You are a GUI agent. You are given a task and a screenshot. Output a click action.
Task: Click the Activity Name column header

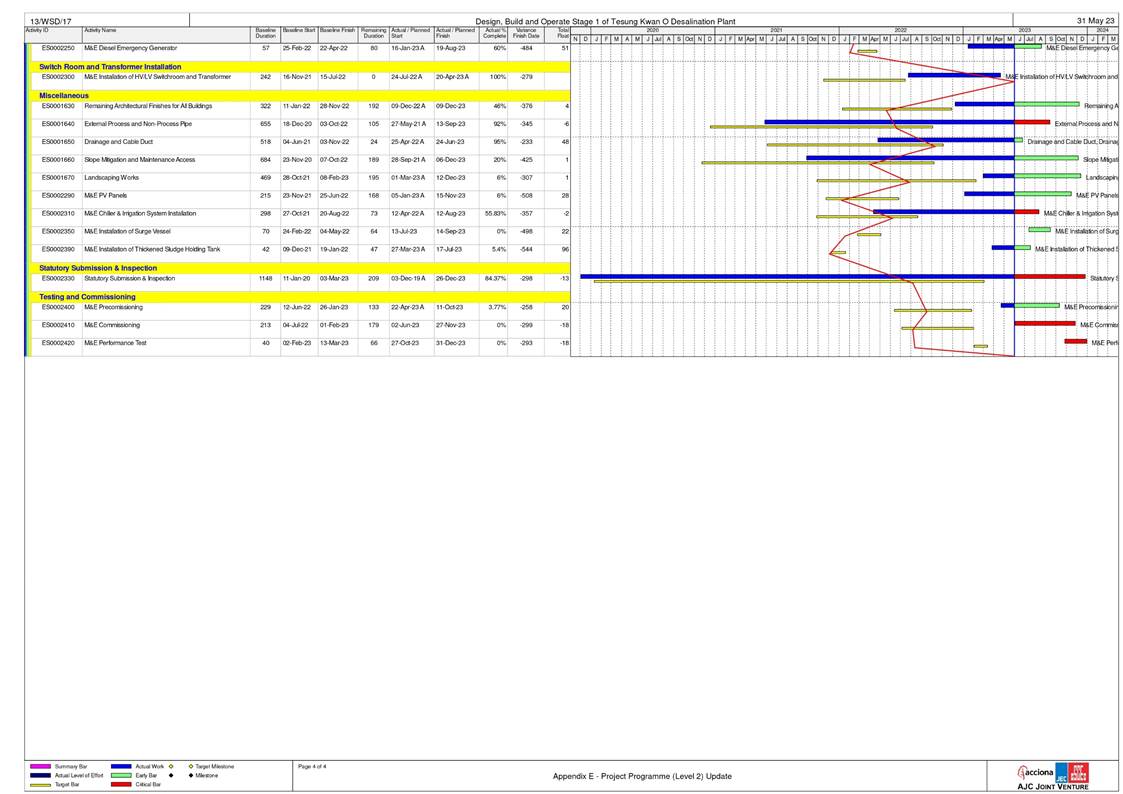coord(100,31)
